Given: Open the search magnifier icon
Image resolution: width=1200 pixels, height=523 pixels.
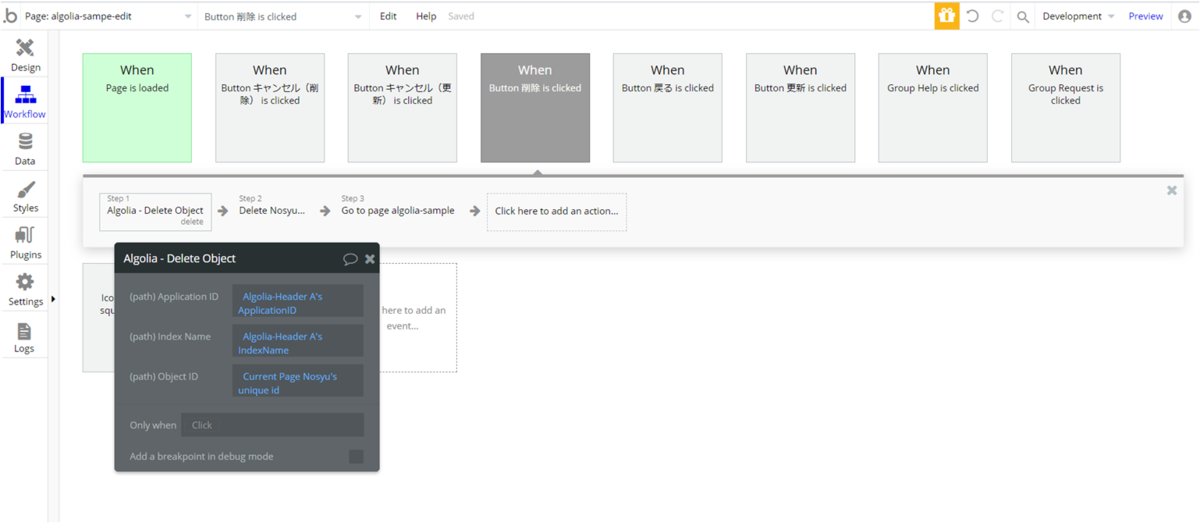Looking at the screenshot, I should (1023, 16).
